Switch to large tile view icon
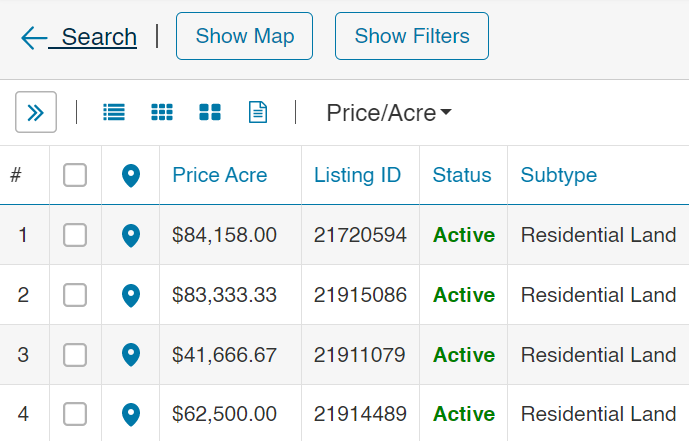The image size is (689, 441). point(210,112)
